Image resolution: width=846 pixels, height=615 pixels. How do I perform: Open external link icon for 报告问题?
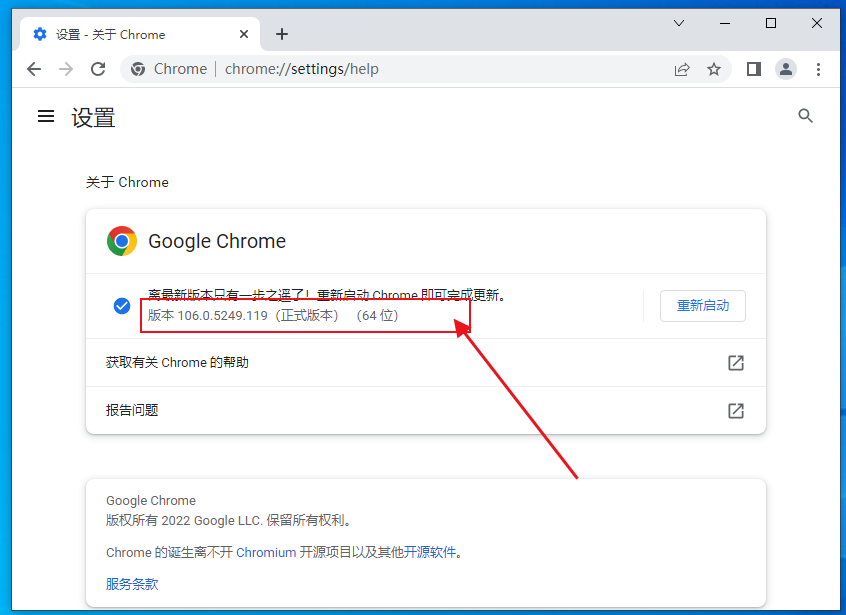coord(736,411)
